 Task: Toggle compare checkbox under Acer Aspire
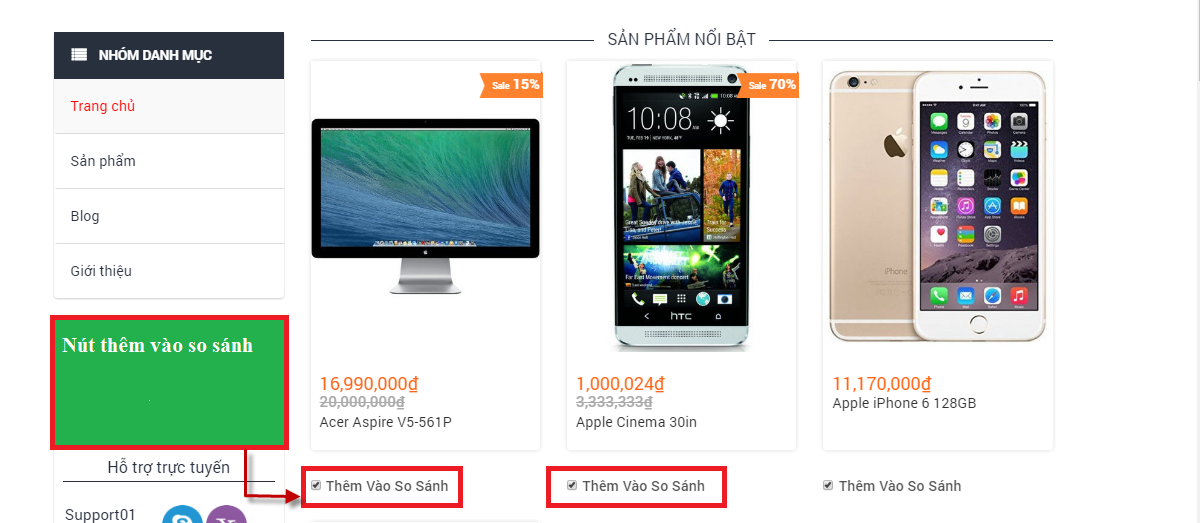316,485
